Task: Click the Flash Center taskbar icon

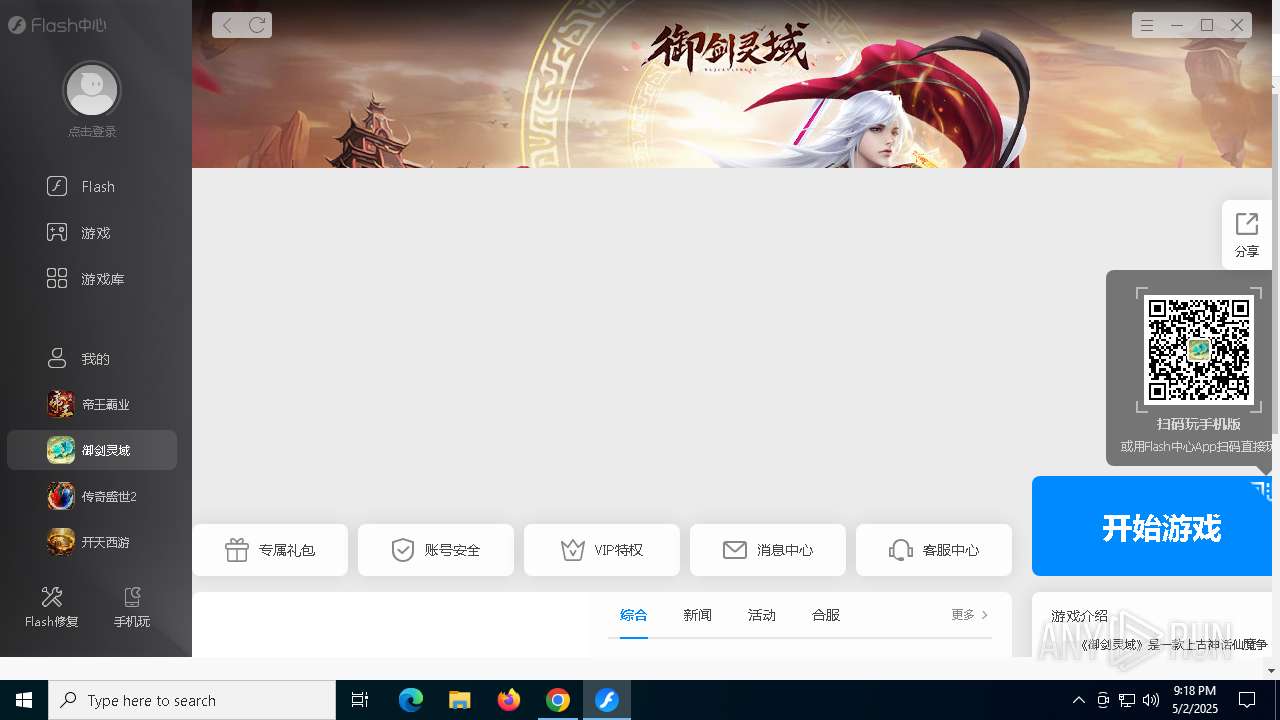Action: [x=607, y=700]
